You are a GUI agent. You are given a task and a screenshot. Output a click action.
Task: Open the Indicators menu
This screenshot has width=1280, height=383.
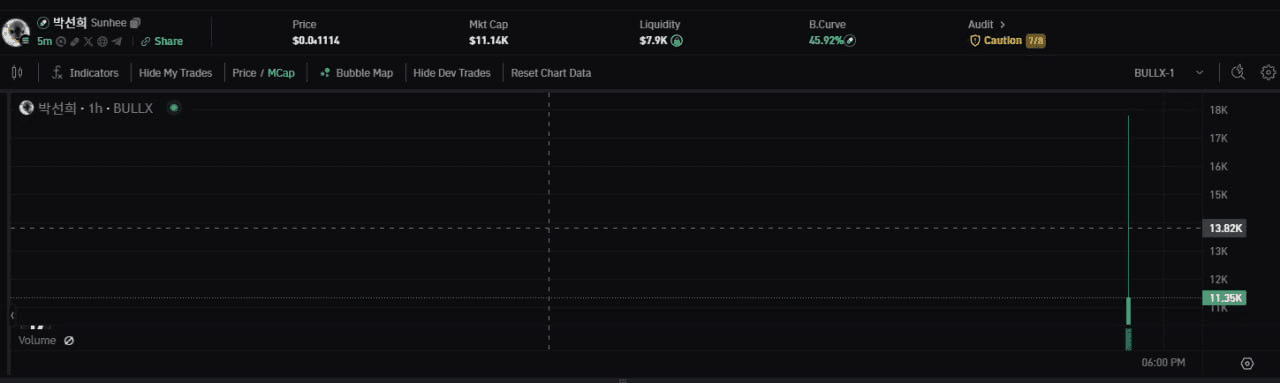point(85,73)
